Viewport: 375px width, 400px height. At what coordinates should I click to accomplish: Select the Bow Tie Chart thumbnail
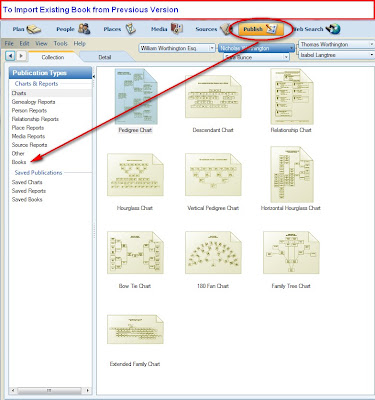(x=135, y=253)
